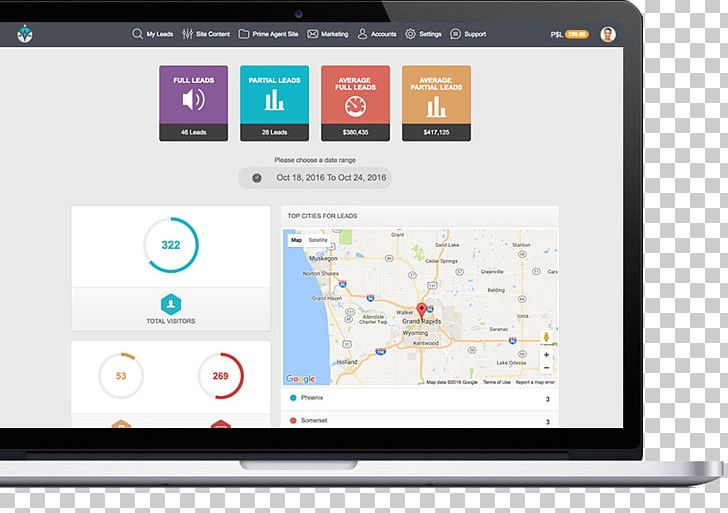728x513 pixels.
Task: Click the teal Phoenix dot marker
Action: click(x=293, y=398)
